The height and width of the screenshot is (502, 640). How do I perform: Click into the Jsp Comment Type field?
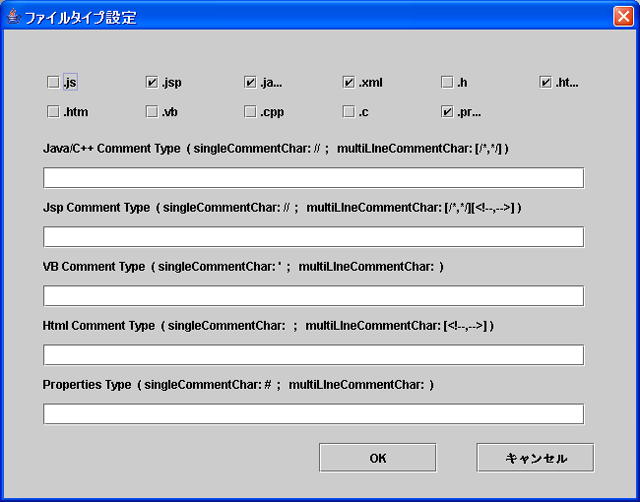pyautogui.click(x=313, y=237)
